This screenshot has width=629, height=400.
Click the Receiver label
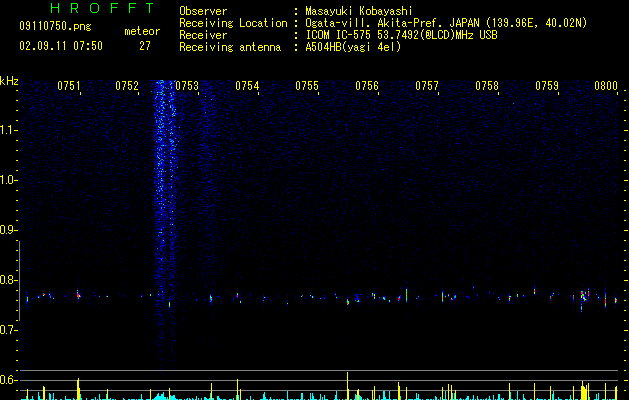(x=203, y=35)
